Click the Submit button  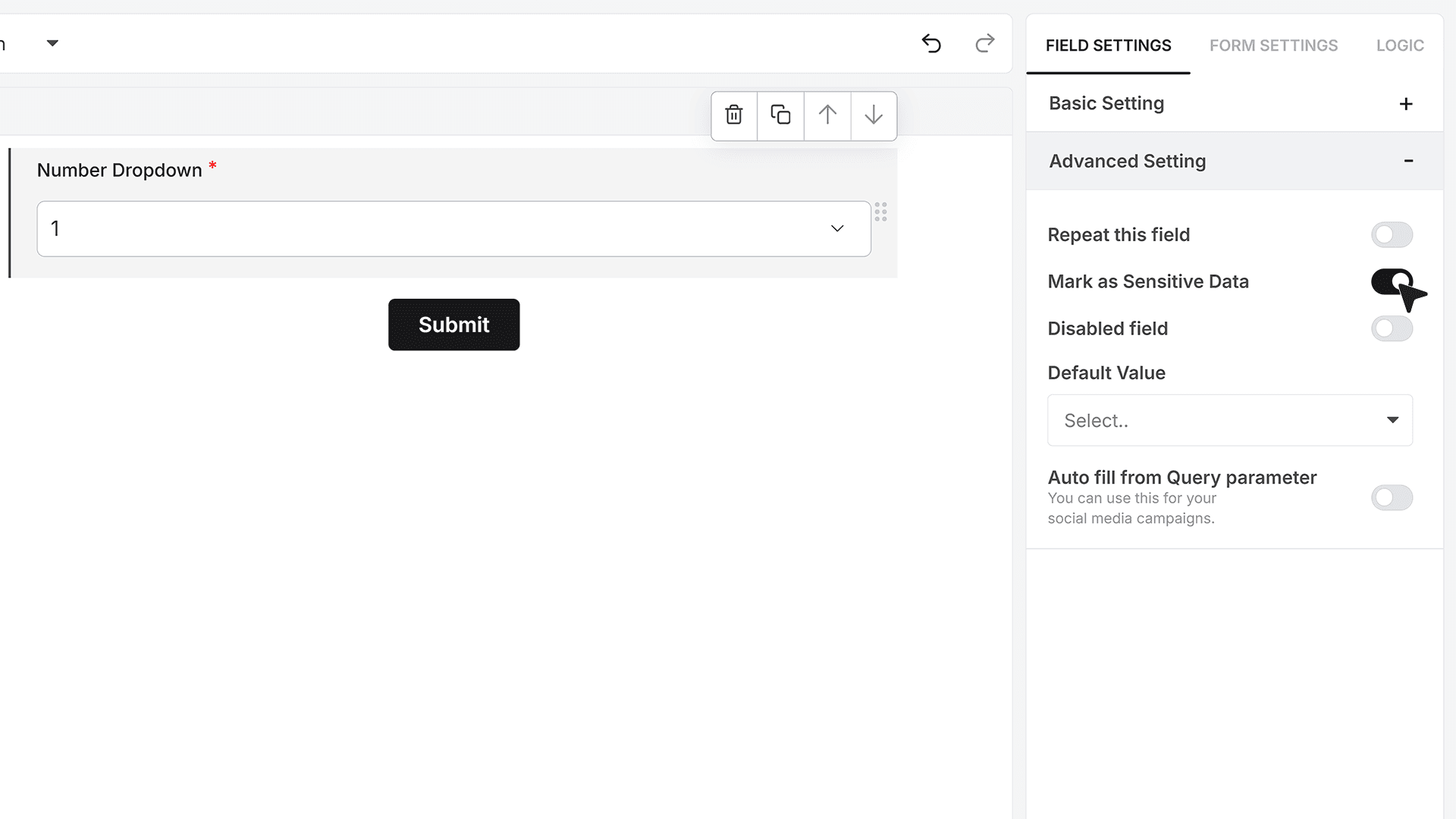(x=453, y=325)
